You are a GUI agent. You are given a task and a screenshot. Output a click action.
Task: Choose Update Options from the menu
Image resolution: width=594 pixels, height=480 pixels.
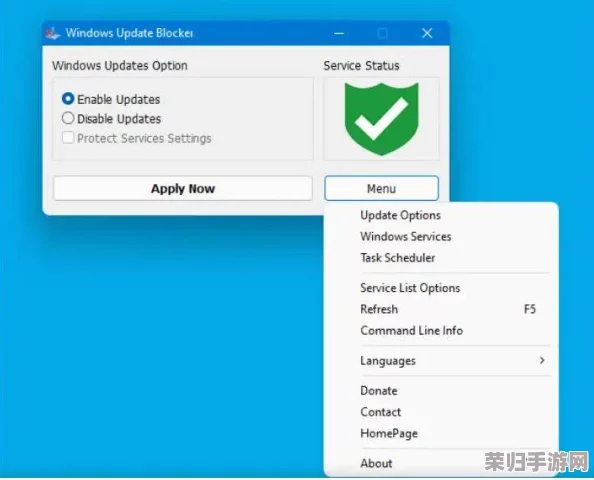(441, 215)
